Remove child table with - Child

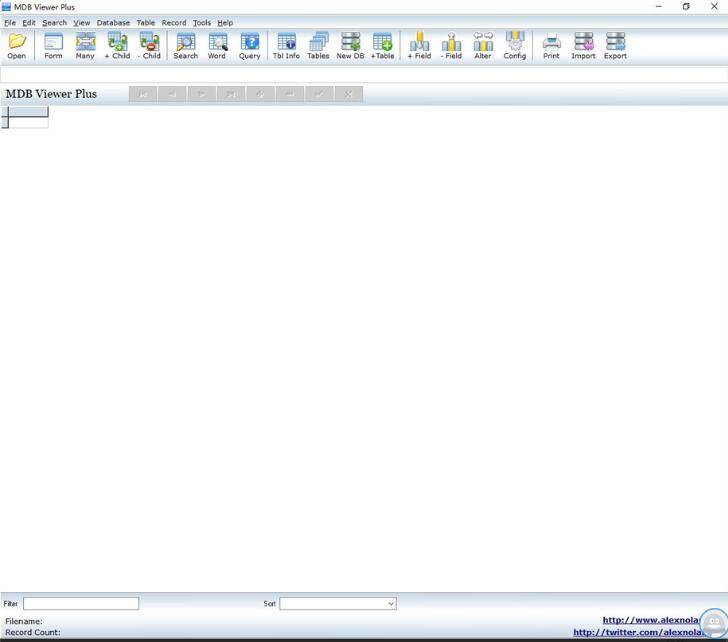pos(149,45)
